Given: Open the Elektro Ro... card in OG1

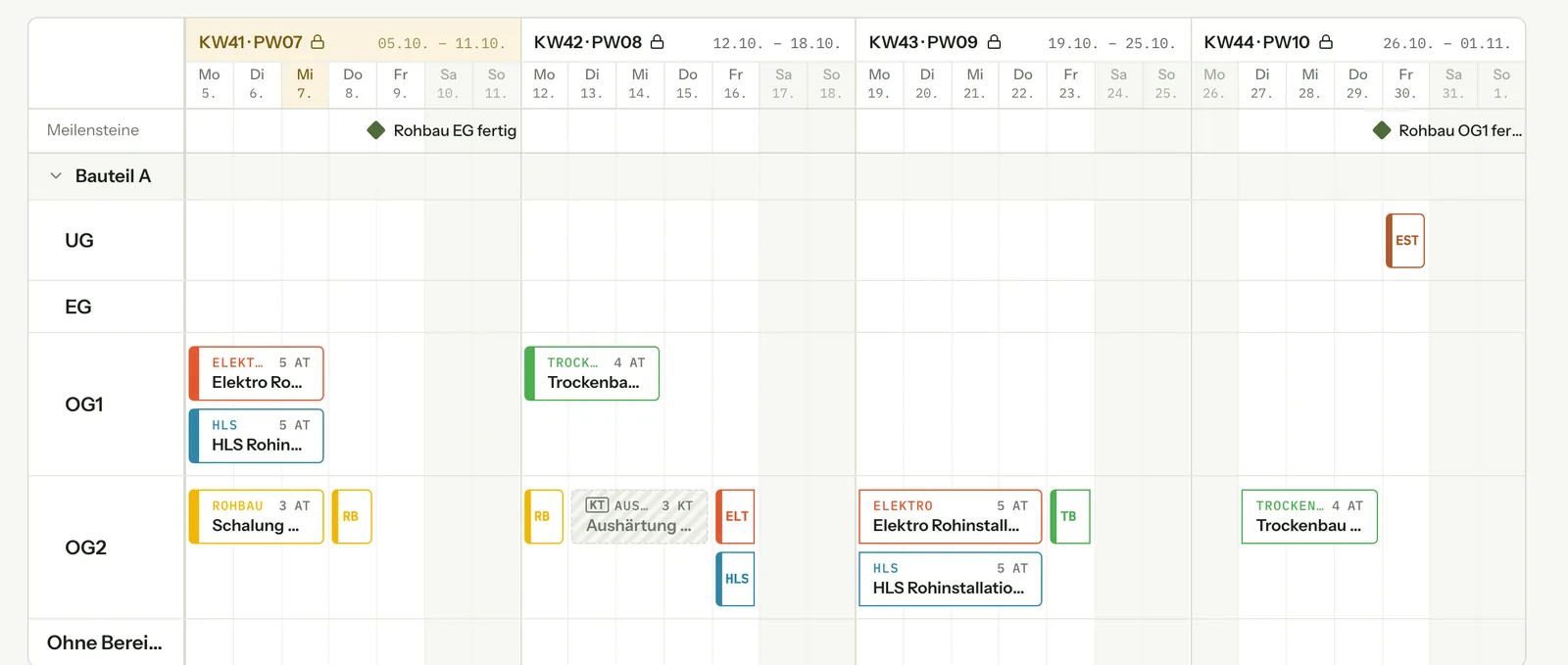Looking at the screenshot, I should pyautogui.click(x=256, y=373).
